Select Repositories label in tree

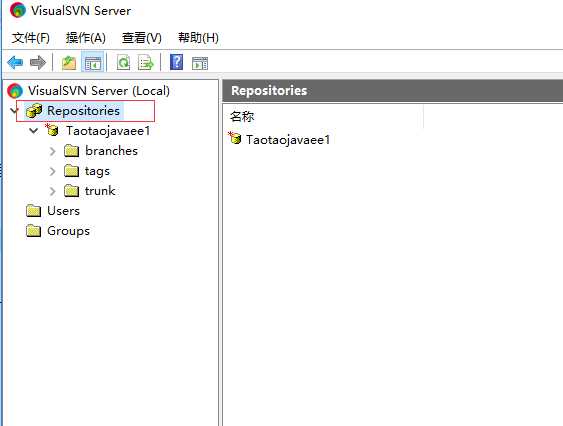click(x=83, y=111)
